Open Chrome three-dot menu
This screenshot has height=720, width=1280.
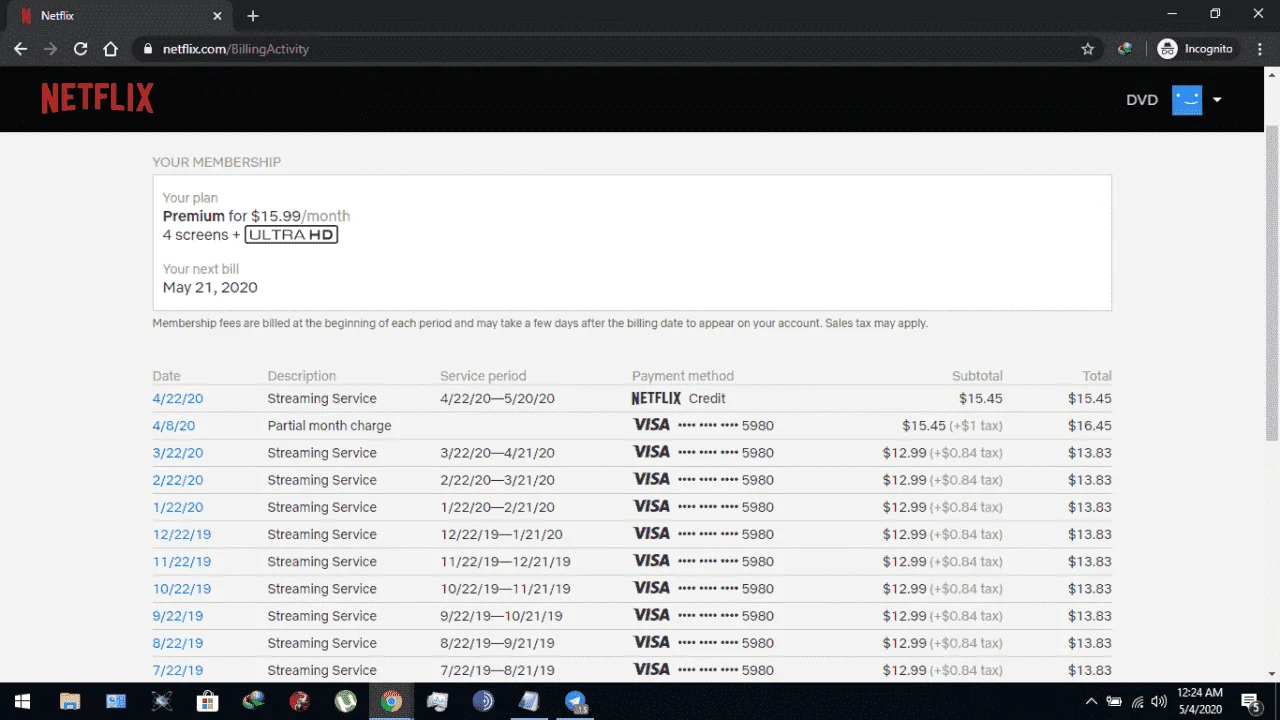(x=1259, y=49)
